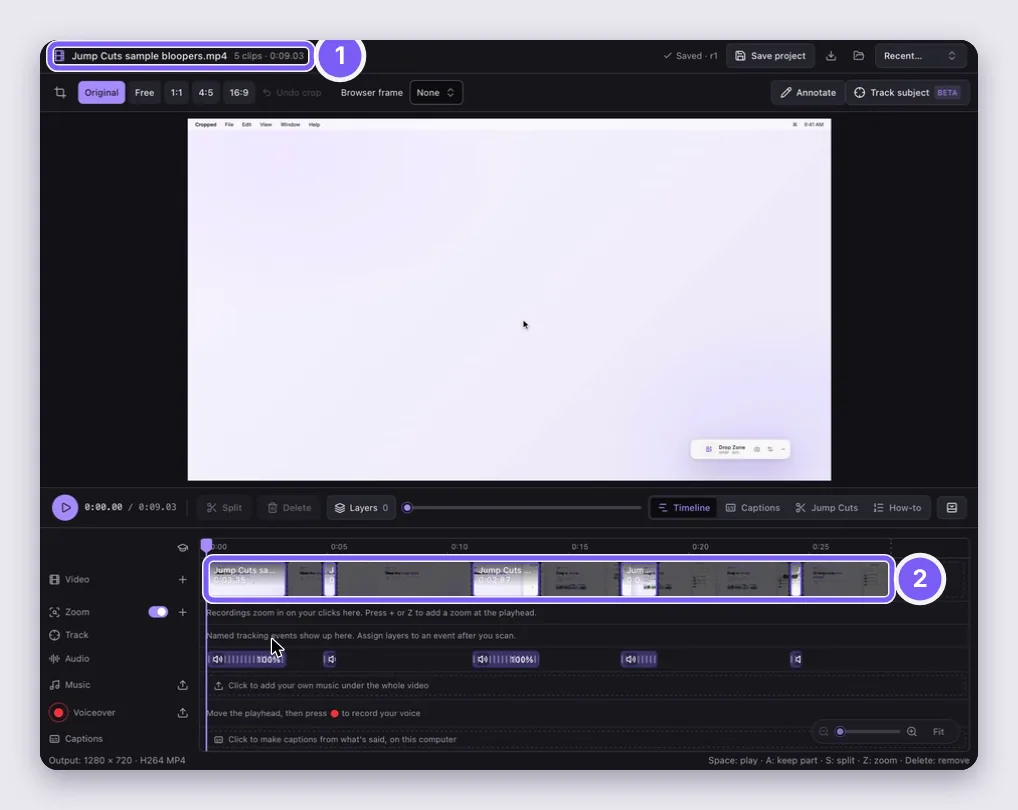Click the Zoom track icon in the sidebar
1018x810 pixels.
[55, 612]
